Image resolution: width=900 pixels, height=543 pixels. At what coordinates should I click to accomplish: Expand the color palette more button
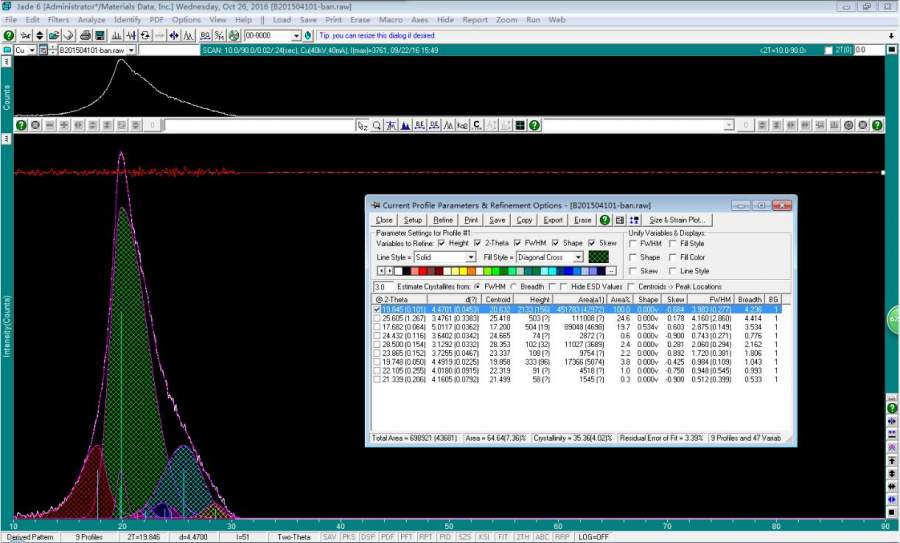point(611,271)
